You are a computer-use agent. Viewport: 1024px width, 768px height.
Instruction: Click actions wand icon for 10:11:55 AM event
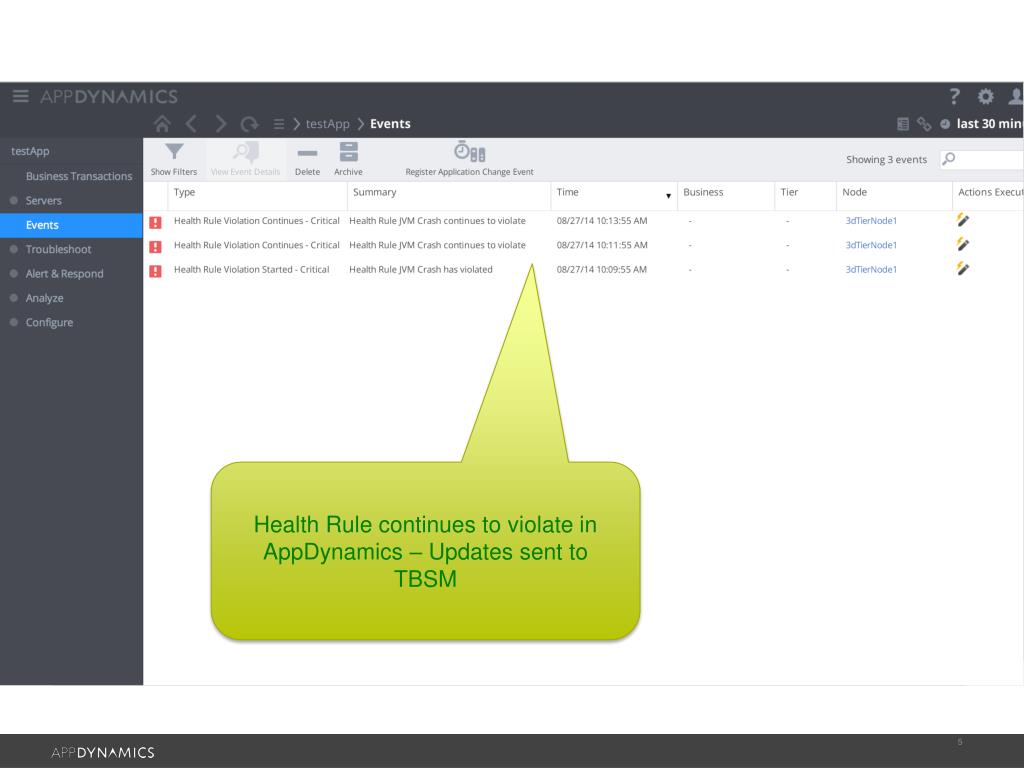(963, 244)
